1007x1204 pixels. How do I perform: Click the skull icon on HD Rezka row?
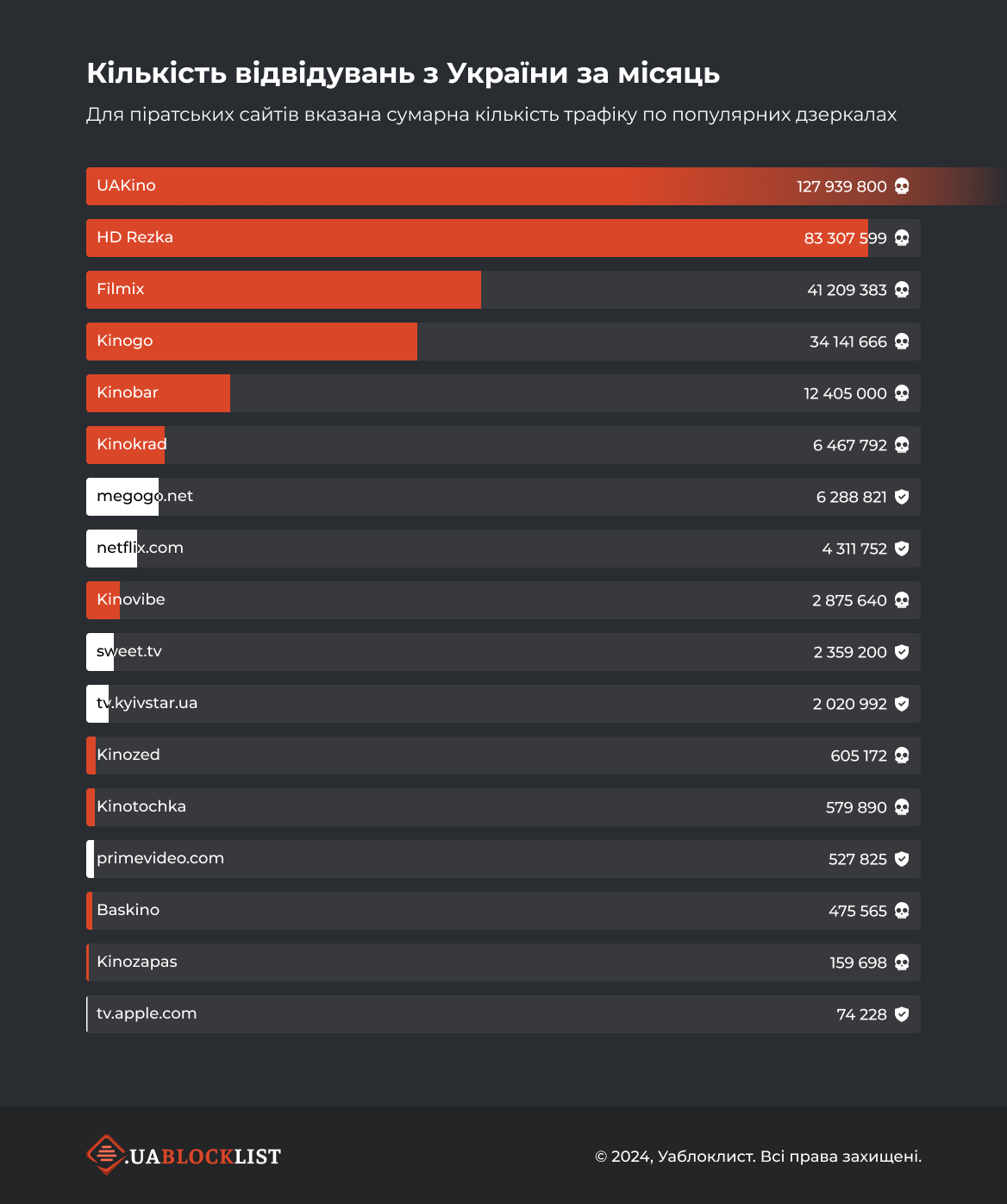pos(902,238)
